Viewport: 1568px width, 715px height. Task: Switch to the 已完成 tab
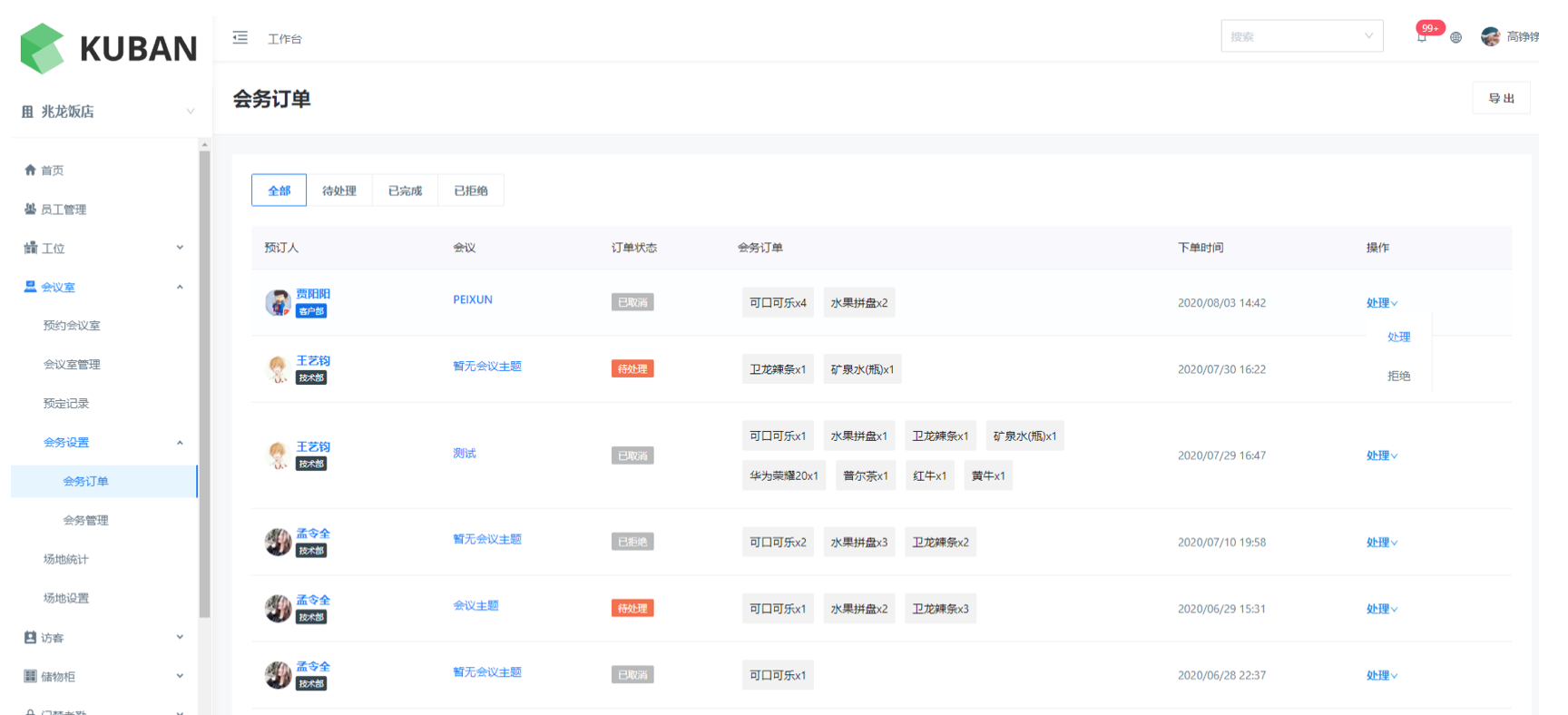coord(405,191)
